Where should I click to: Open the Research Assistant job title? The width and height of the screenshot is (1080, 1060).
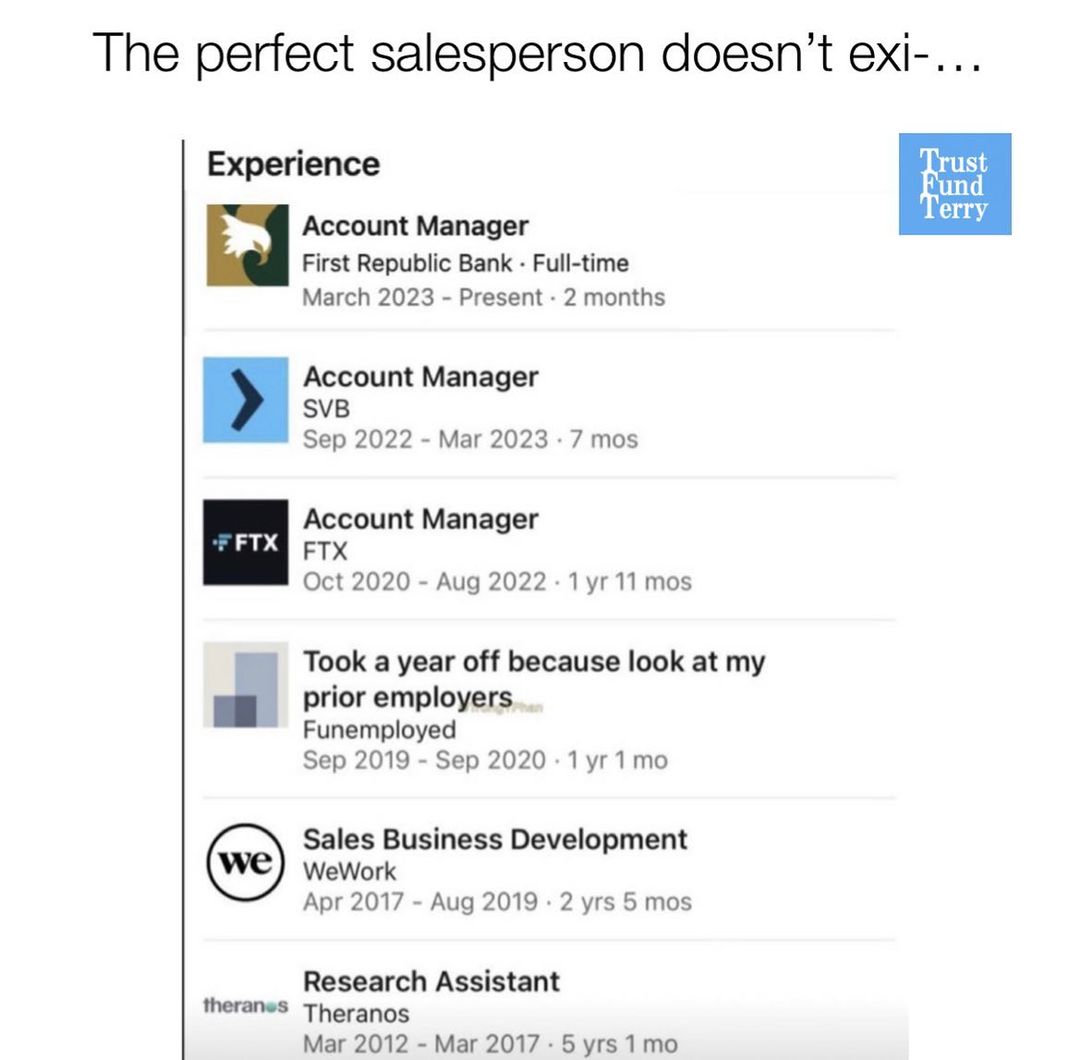tap(431, 981)
